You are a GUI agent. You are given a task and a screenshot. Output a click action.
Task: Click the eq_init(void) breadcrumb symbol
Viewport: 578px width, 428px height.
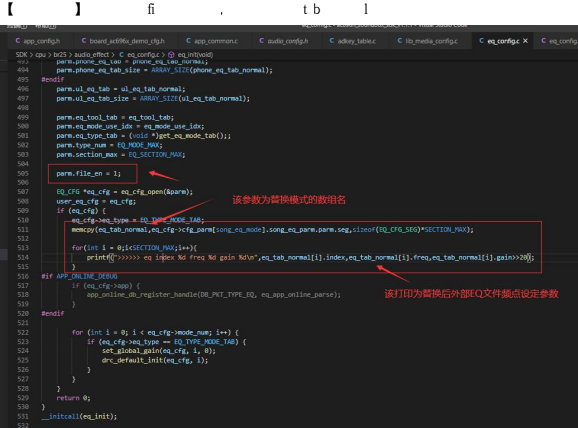point(195,55)
